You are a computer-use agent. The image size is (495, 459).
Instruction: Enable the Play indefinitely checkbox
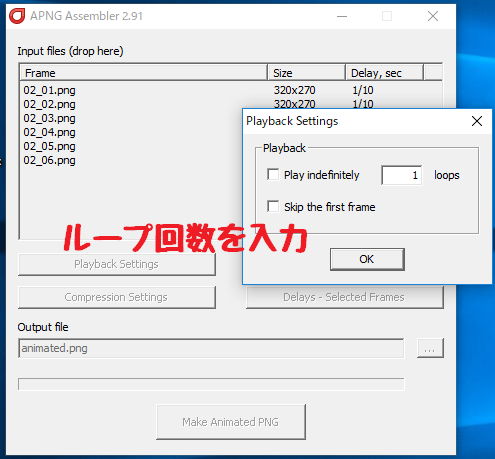coord(273,174)
